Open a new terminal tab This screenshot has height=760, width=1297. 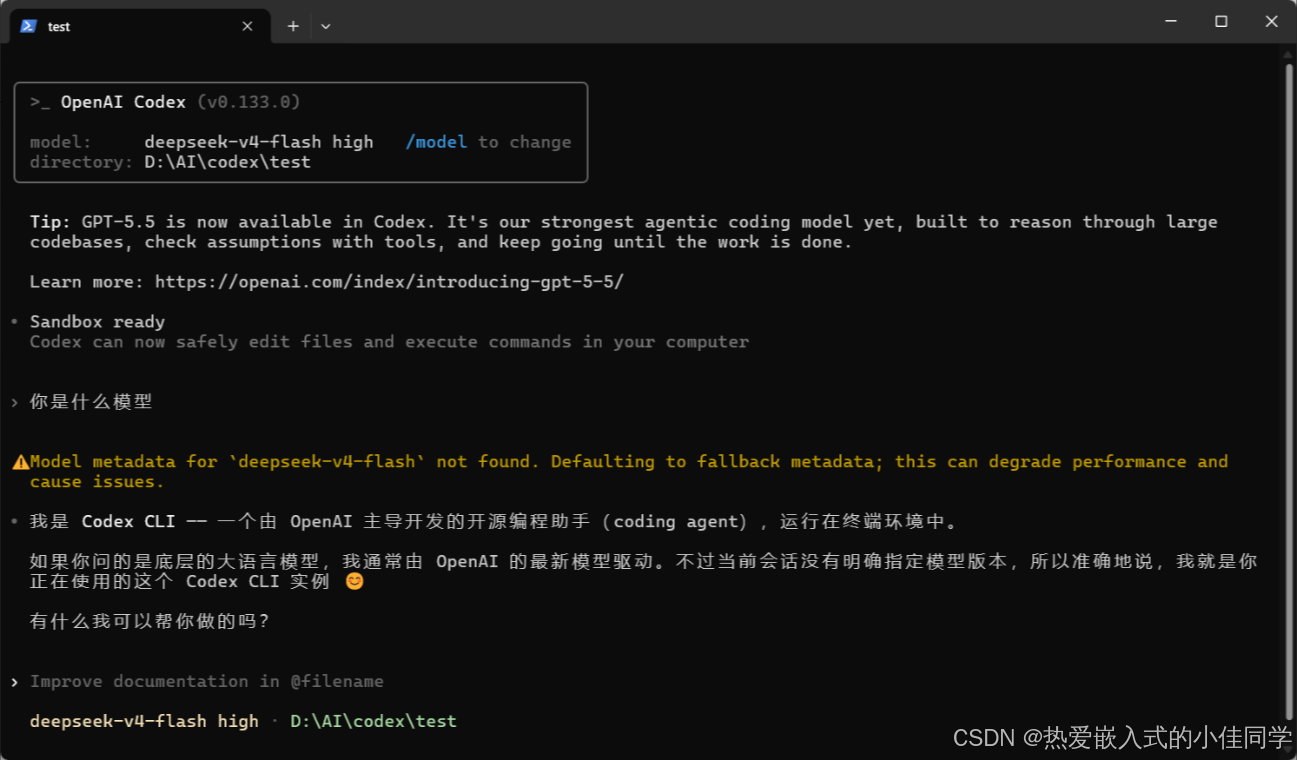(x=293, y=26)
